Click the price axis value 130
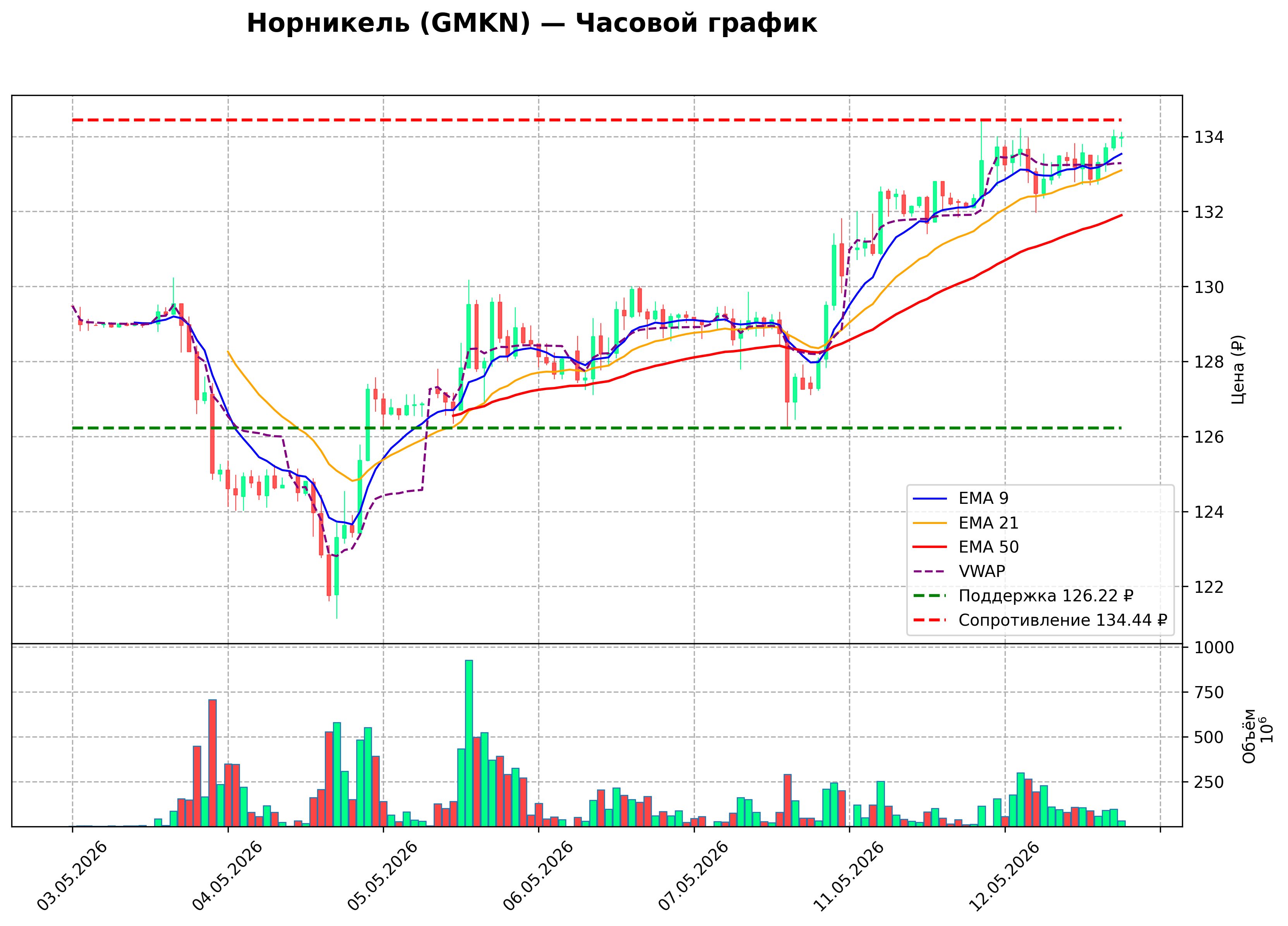Viewport: 1288px width, 926px height. click(x=1209, y=287)
